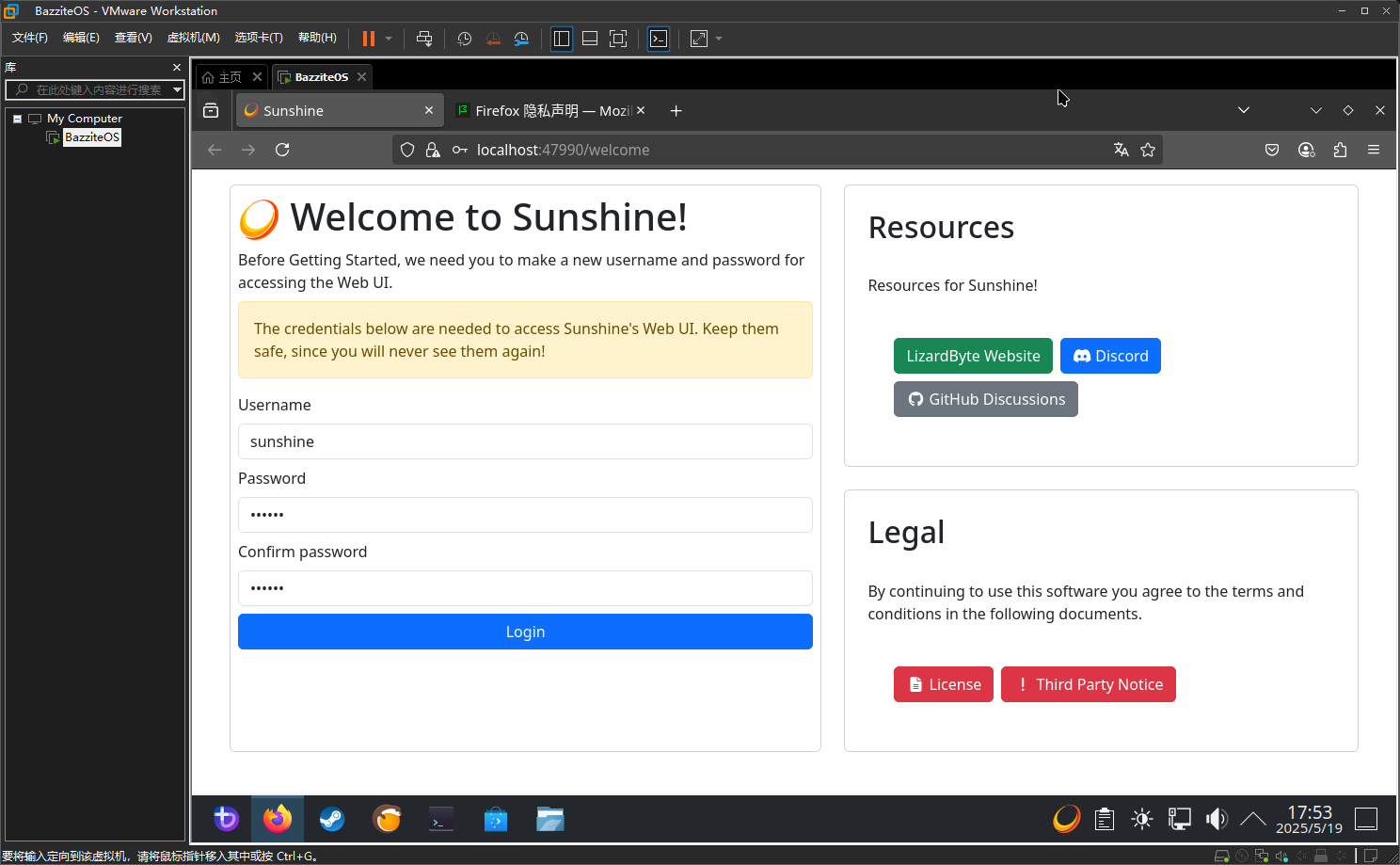Click the stretch guest display icon
1400x865 pixels.
[699, 39]
